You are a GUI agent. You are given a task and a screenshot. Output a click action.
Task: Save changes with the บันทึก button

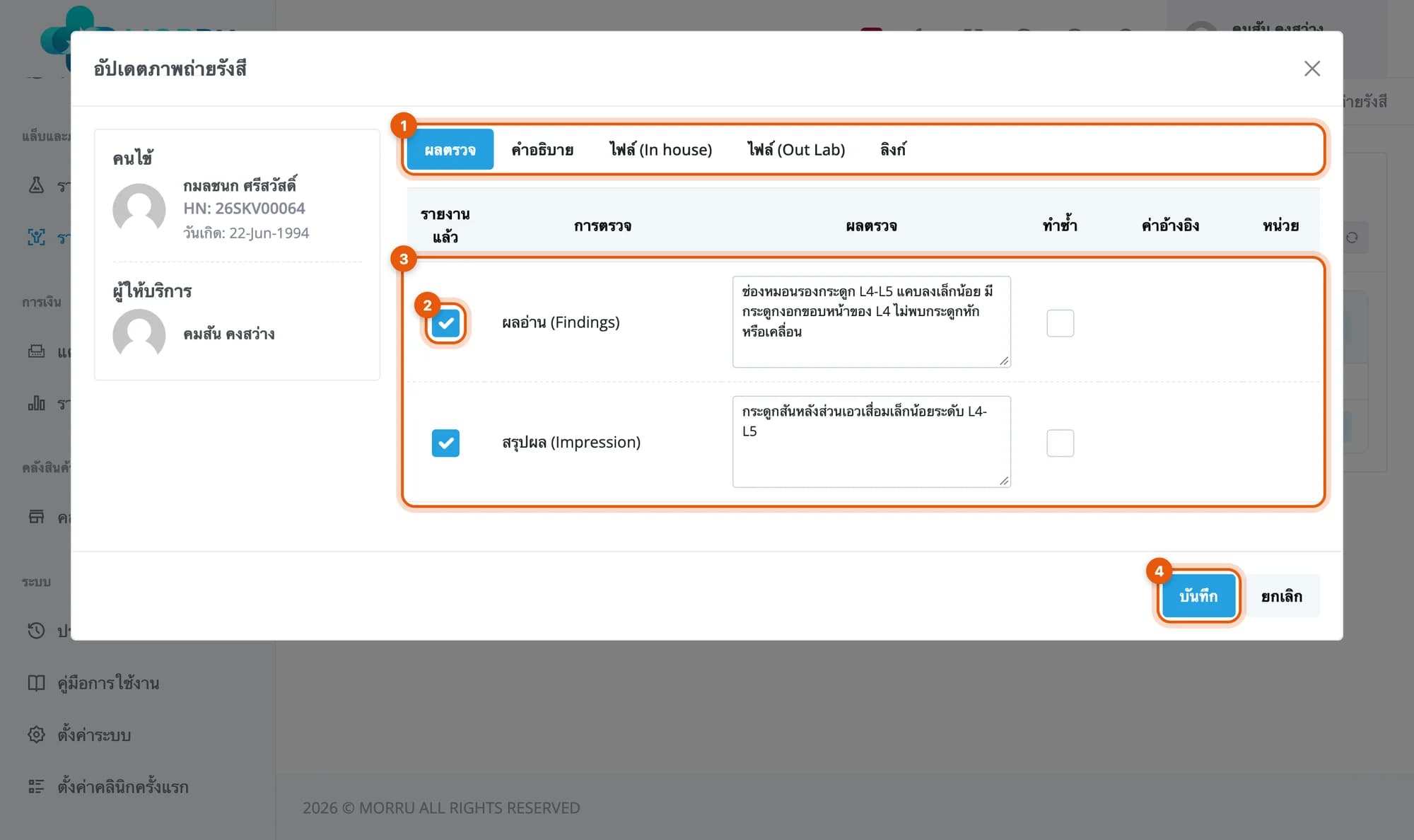click(x=1198, y=596)
